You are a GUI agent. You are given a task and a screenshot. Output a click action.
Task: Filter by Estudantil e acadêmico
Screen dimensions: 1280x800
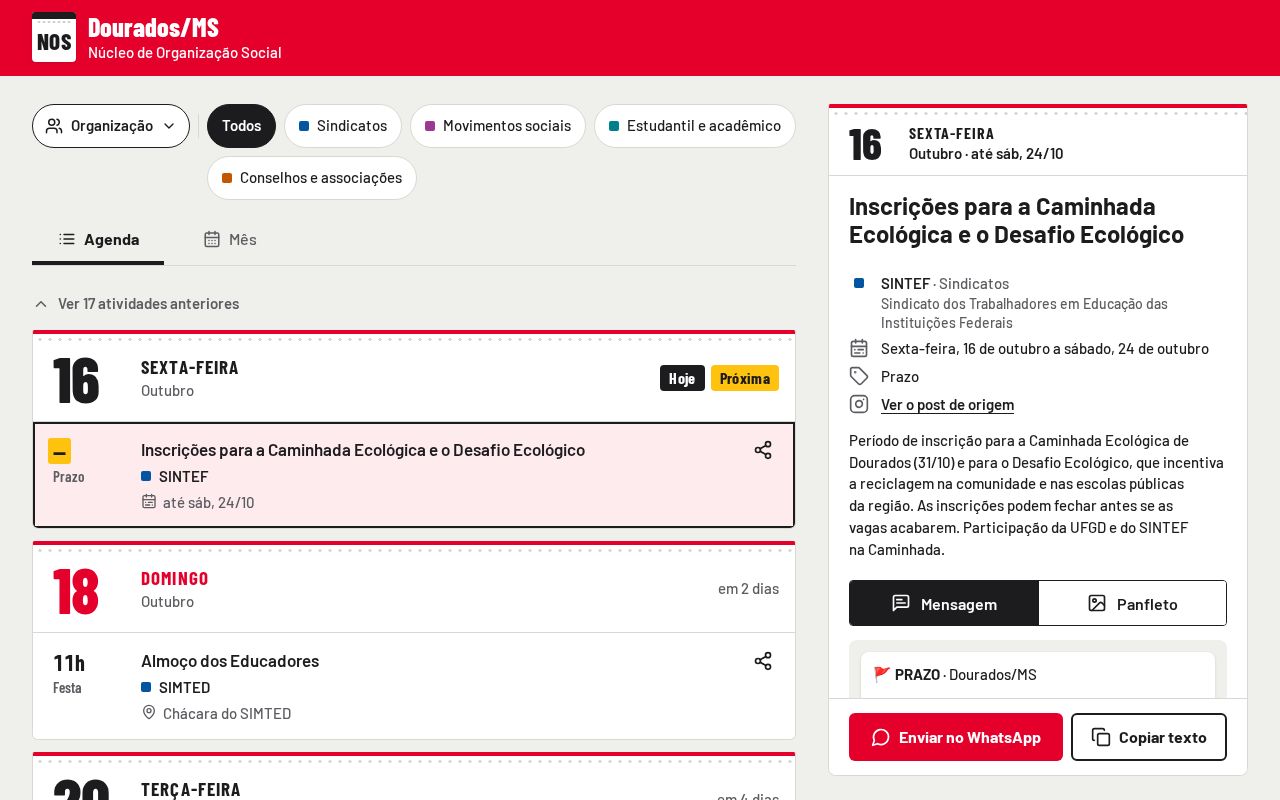point(695,126)
